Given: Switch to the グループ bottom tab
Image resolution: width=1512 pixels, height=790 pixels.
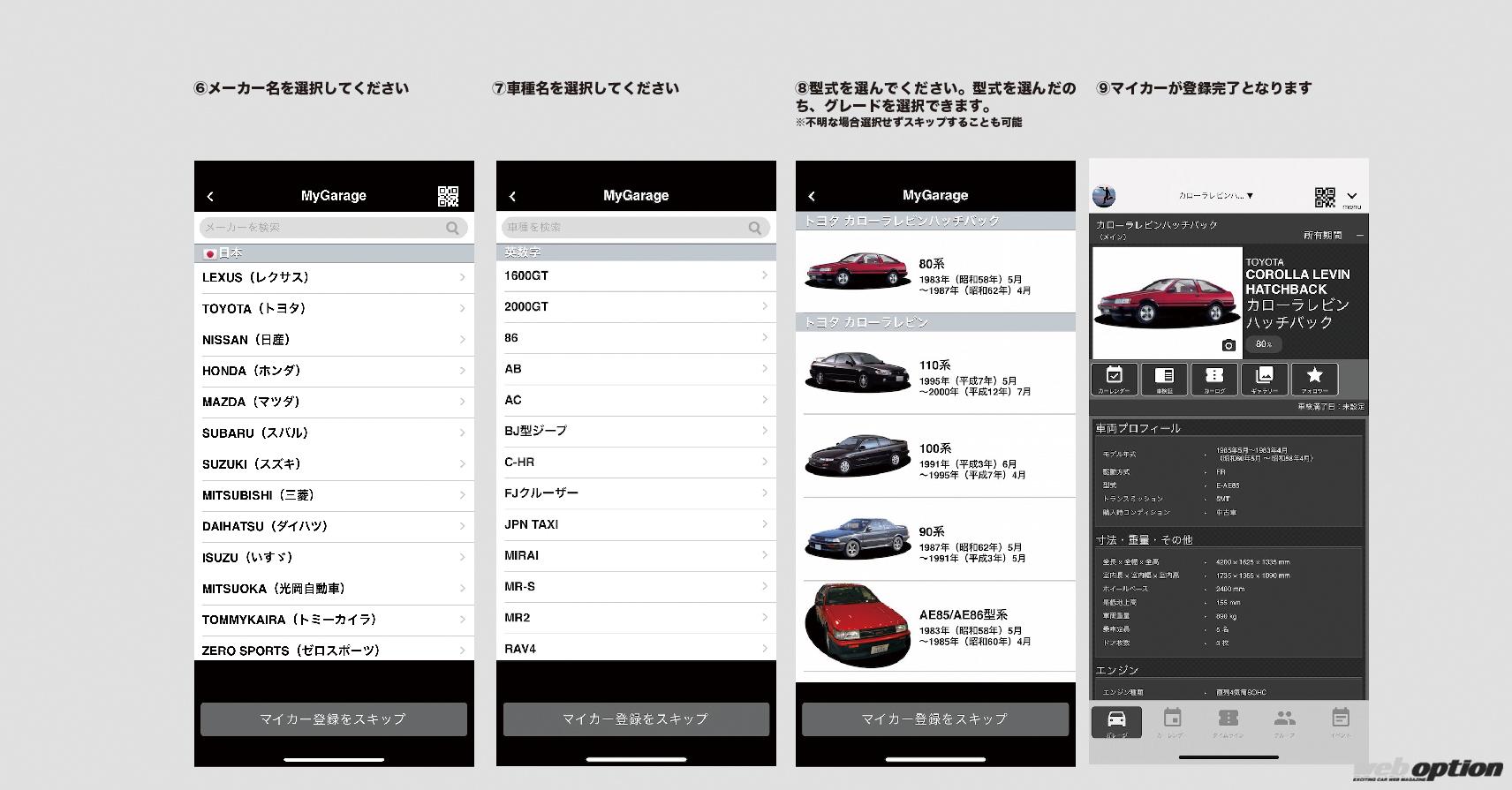Looking at the screenshot, I should pos(1284,721).
